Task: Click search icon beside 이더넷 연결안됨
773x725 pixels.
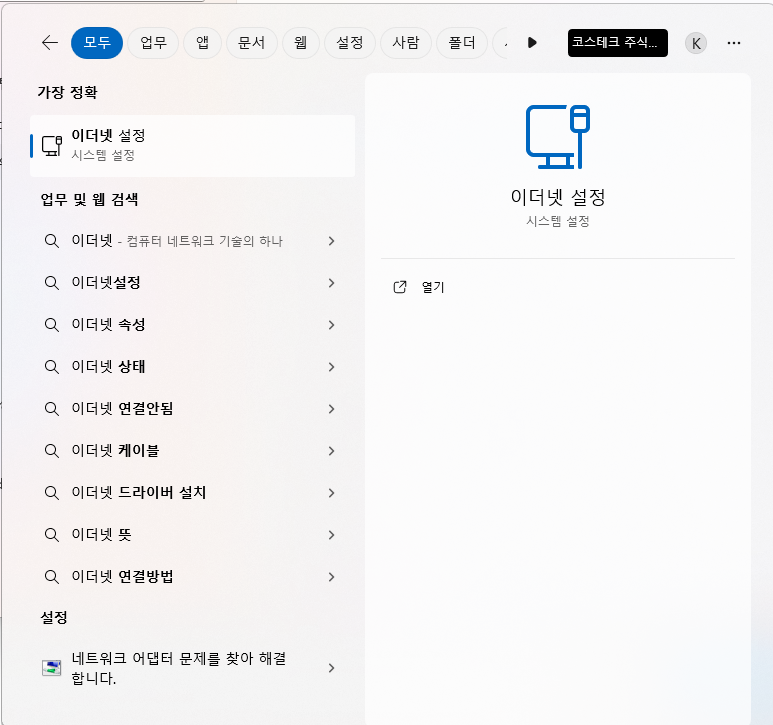Action: coord(52,409)
